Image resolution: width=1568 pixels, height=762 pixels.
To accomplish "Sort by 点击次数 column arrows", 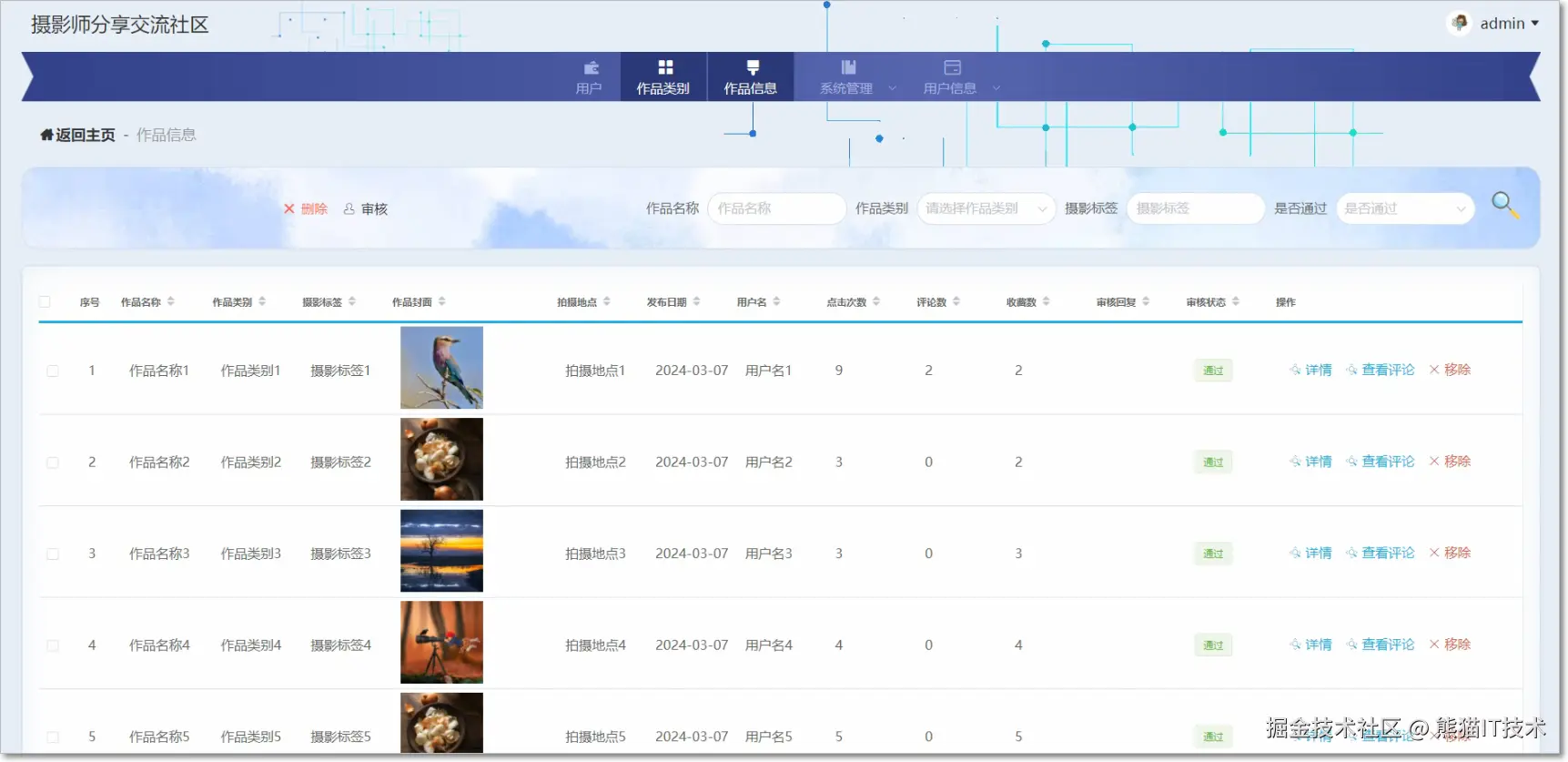I will [876, 301].
